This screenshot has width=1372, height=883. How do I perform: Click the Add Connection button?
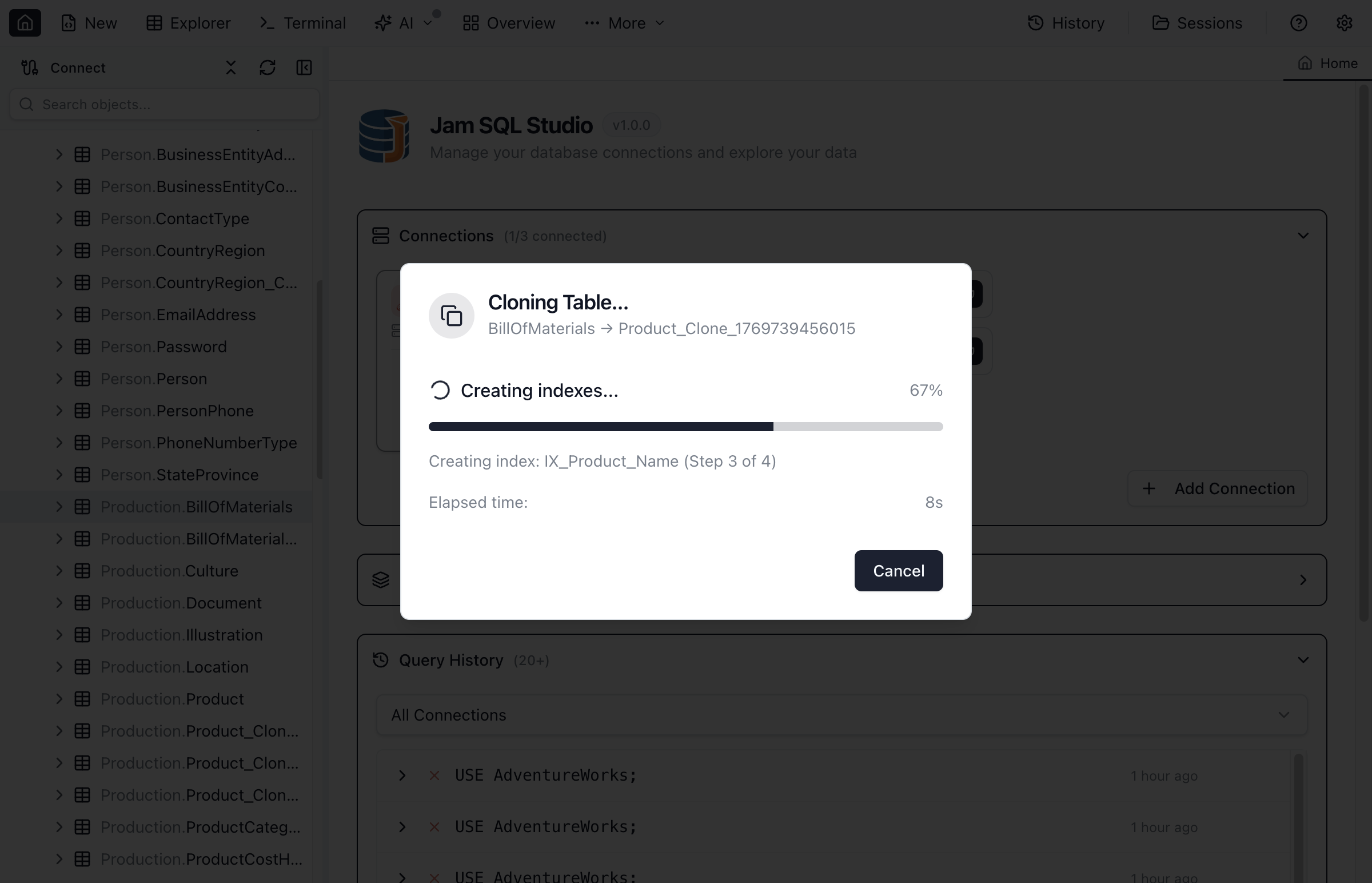pyautogui.click(x=1217, y=488)
